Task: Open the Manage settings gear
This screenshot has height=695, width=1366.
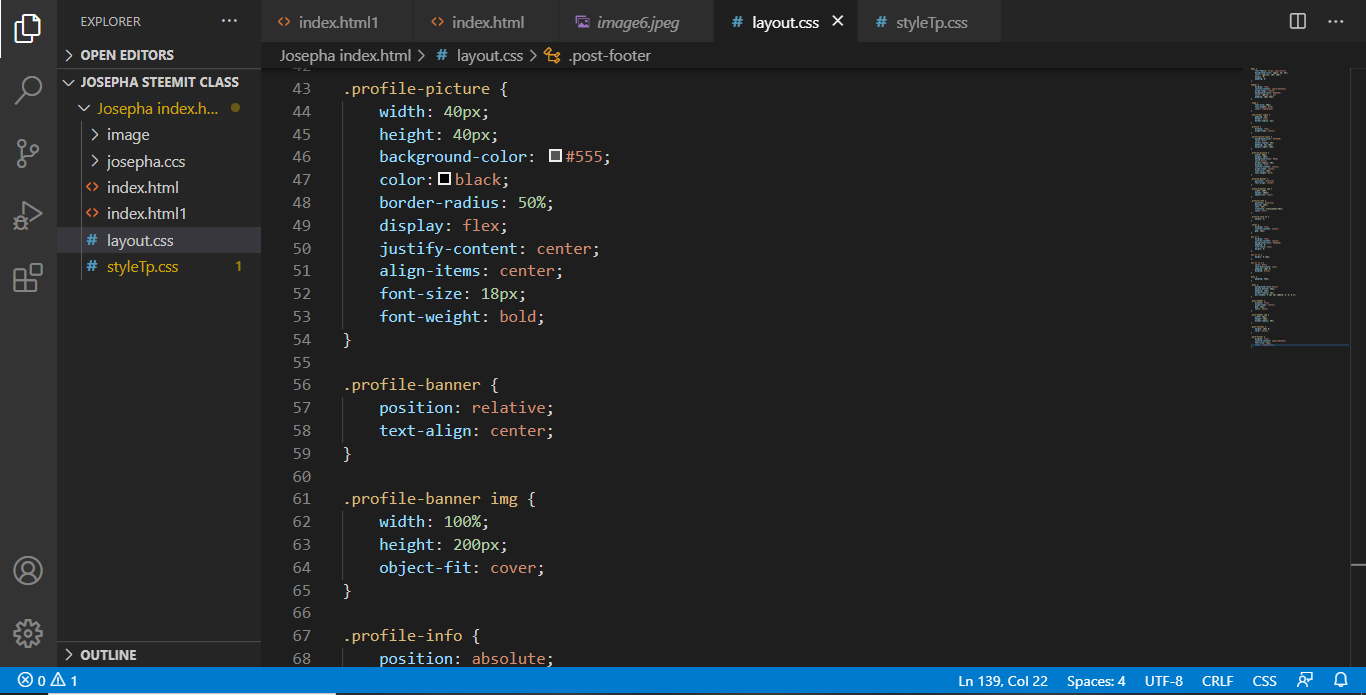Action: pyautogui.click(x=28, y=633)
